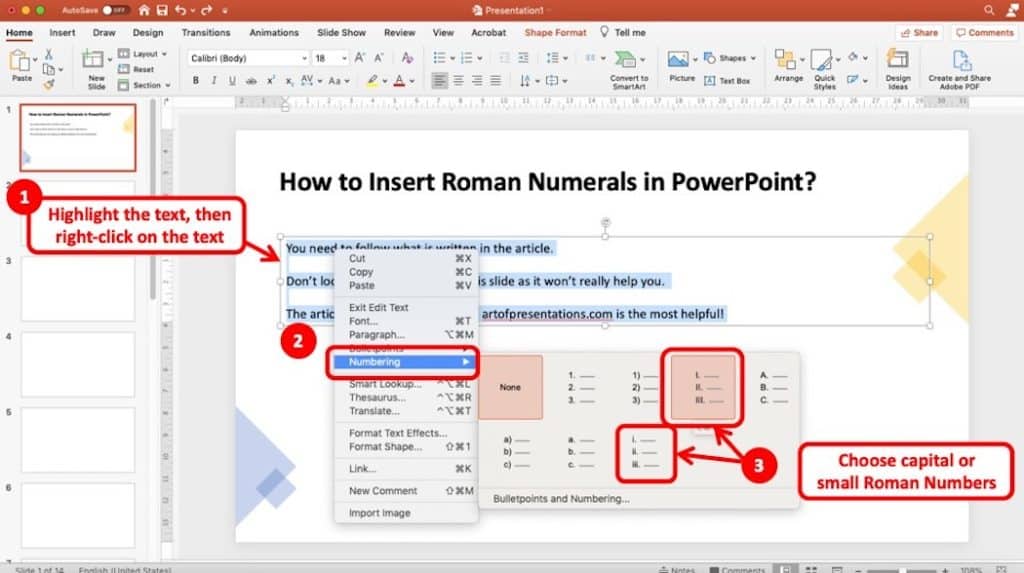Click the Paste clipboard icon
1024x573 pixels.
pos(19,61)
